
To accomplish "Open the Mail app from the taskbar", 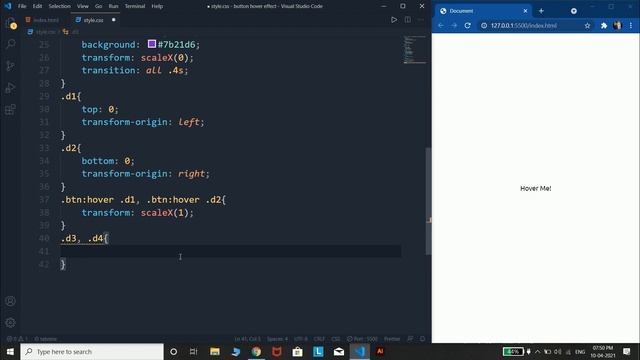I will (339, 351).
